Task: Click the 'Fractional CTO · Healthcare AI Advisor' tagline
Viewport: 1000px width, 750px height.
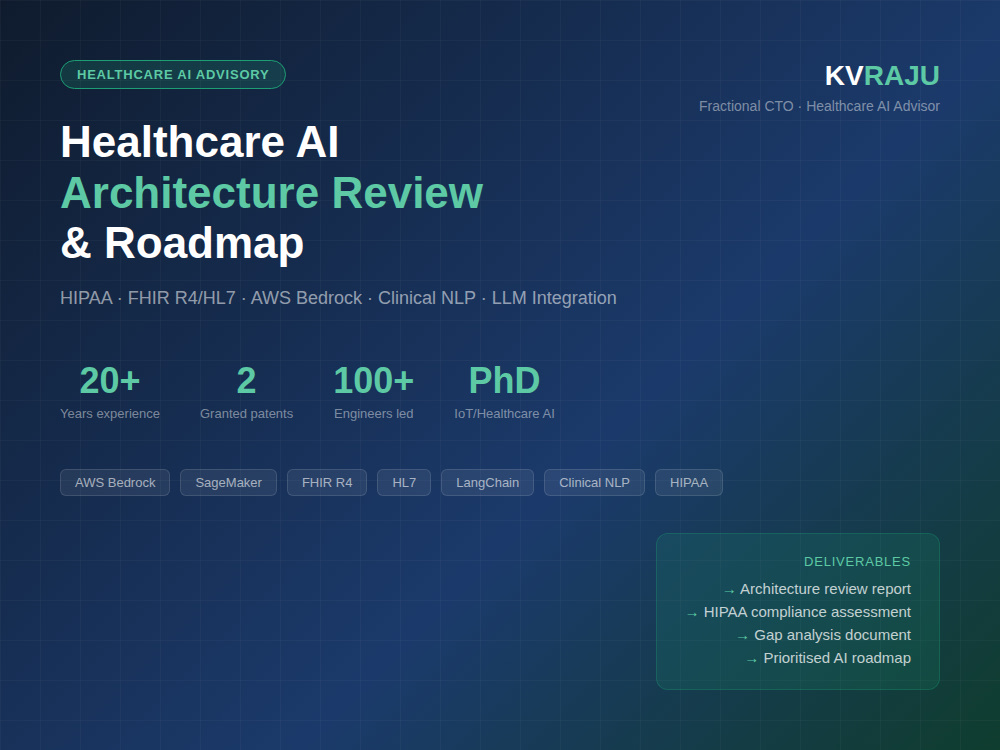Action: click(x=819, y=107)
